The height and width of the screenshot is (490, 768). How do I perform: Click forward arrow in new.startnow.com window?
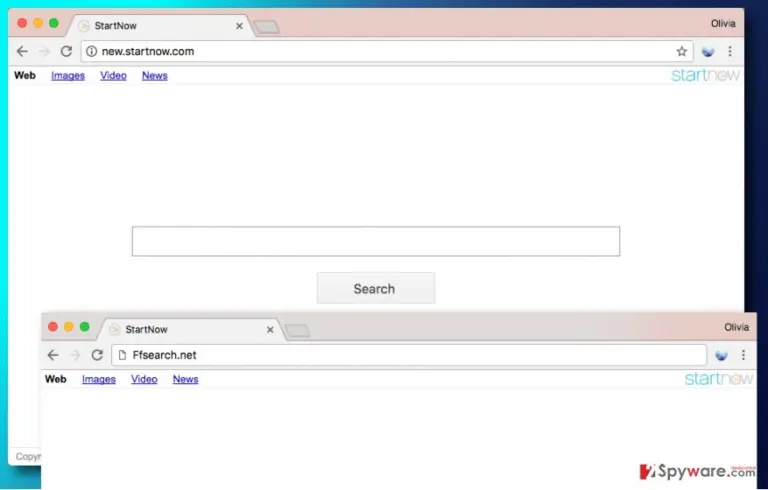(44, 51)
